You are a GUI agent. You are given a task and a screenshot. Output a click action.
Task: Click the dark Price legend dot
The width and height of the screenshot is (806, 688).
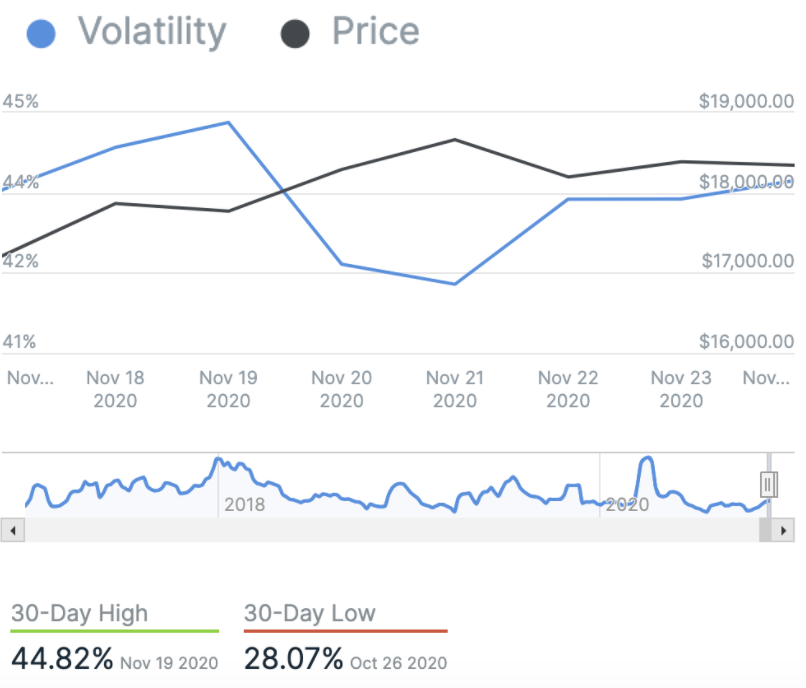click(x=294, y=32)
